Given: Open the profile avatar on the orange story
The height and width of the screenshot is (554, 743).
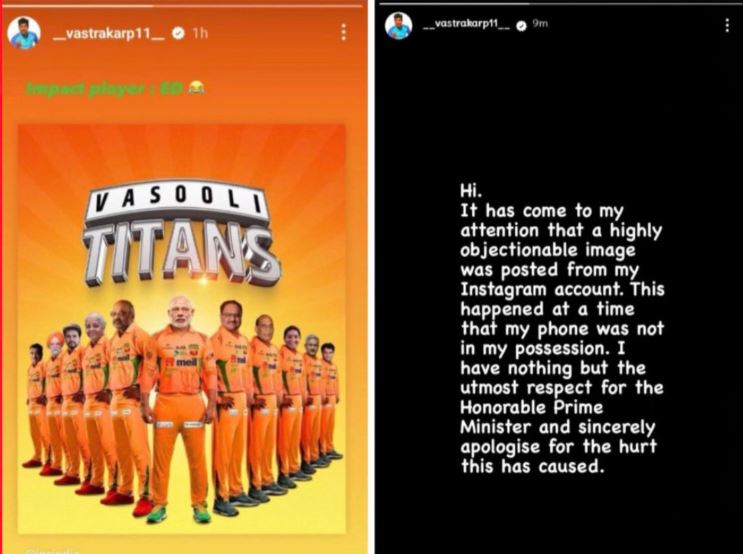Looking at the screenshot, I should pos(23,33).
